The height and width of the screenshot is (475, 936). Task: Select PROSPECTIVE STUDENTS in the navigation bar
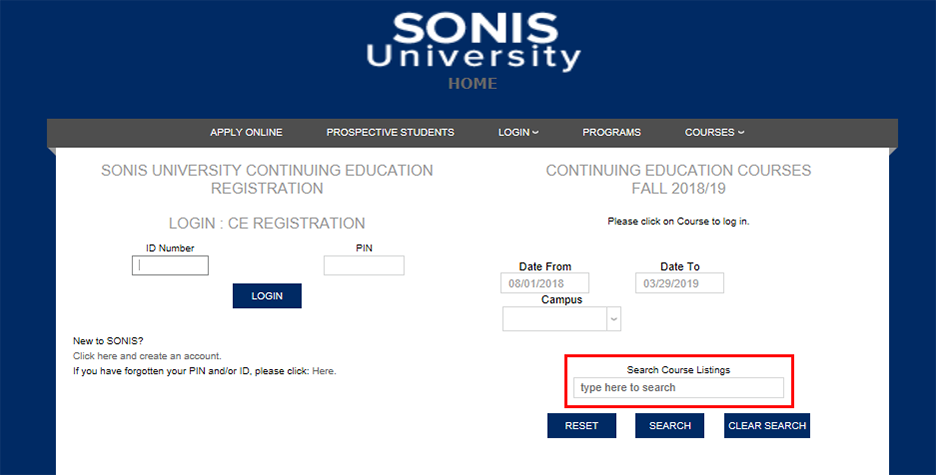[x=390, y=133]
